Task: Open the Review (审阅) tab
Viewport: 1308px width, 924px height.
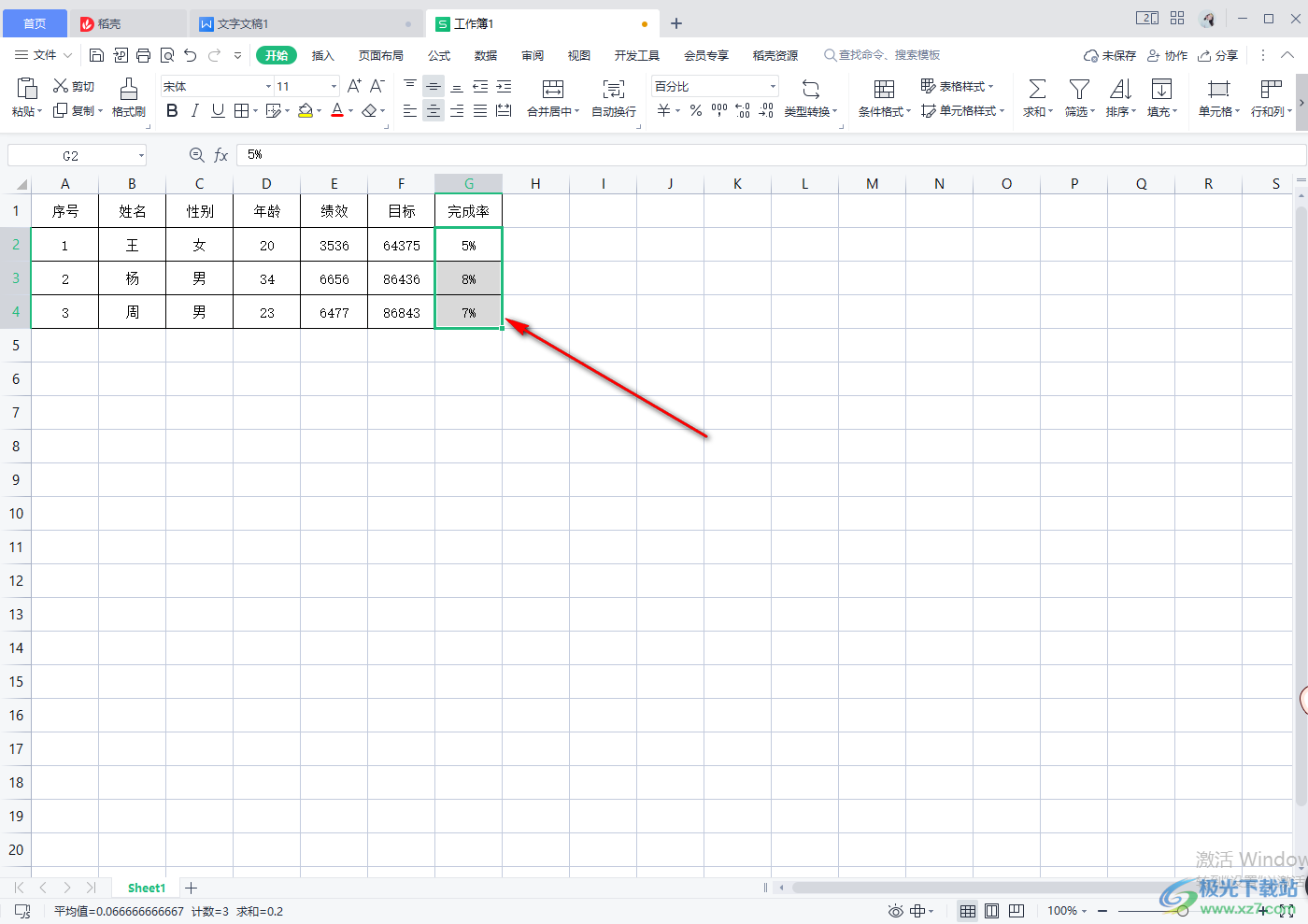Action: (533, 55)
